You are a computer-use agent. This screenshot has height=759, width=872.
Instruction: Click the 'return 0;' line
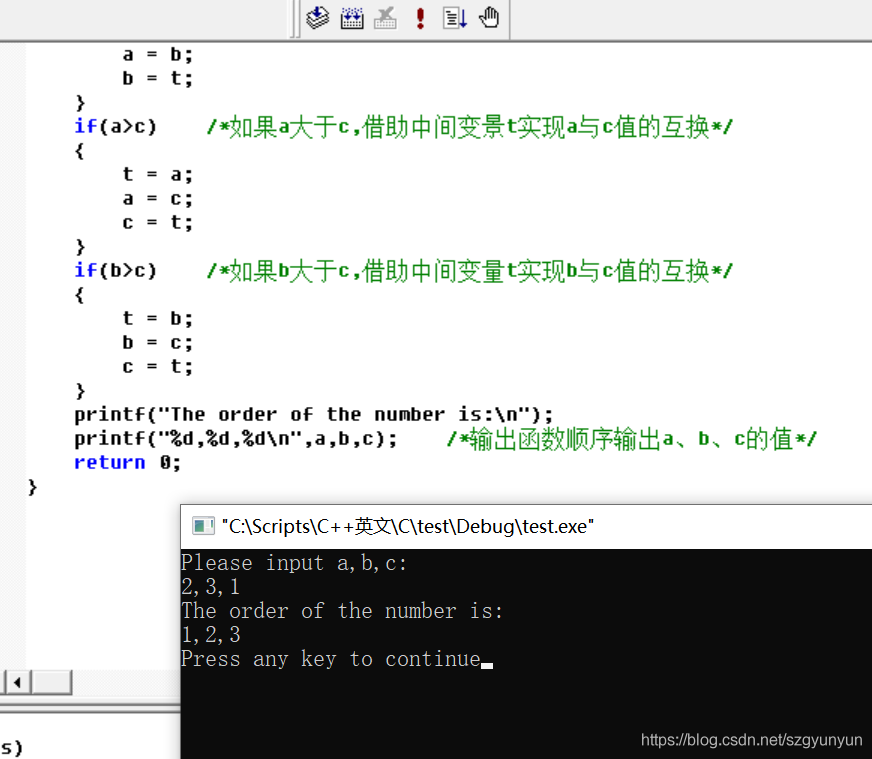pos(127,462)
